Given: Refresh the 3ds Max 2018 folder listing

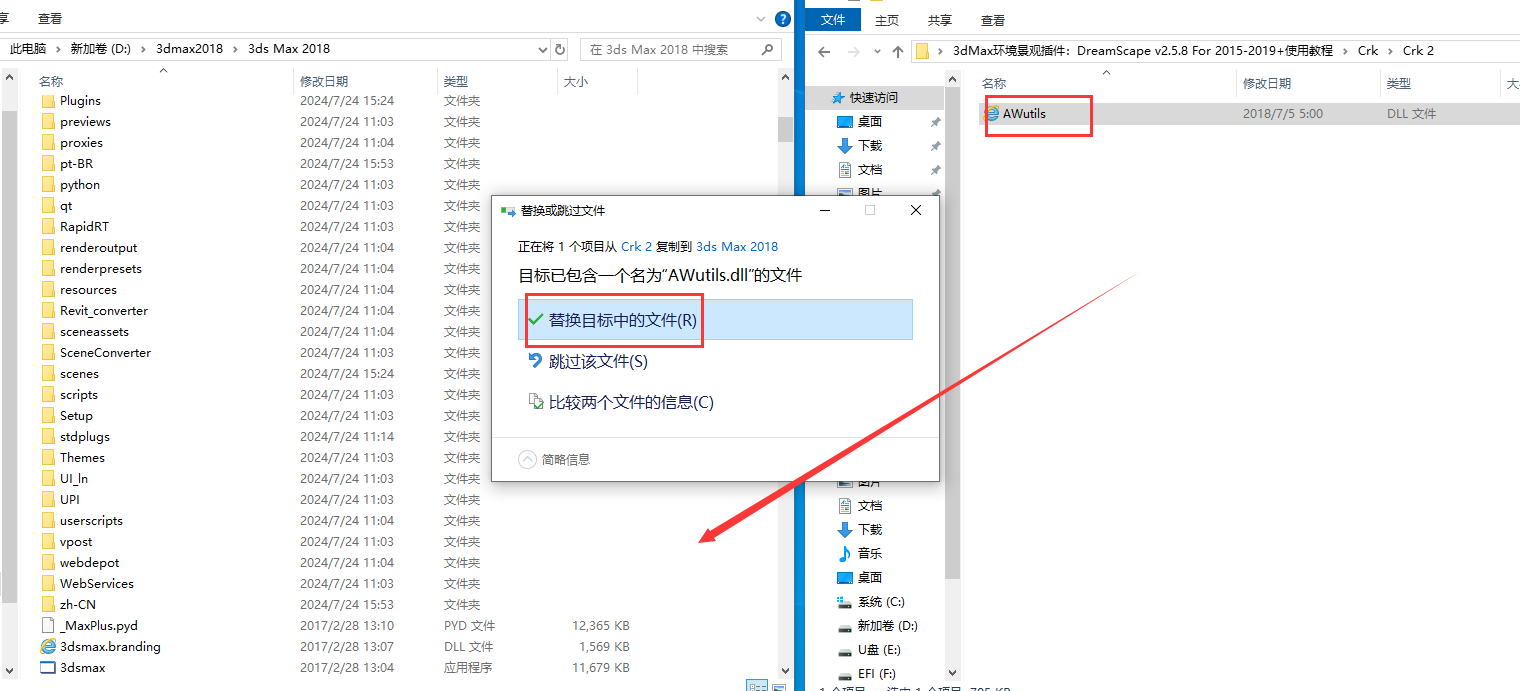Looking at the screenshot, I should click(x=560, y=49).
